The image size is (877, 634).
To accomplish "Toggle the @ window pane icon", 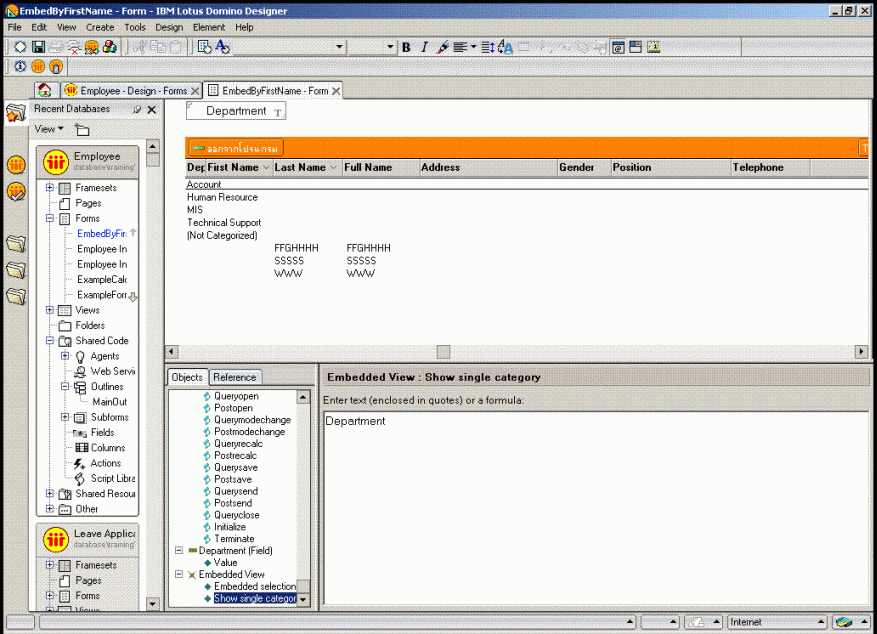I will pos(618,48).
